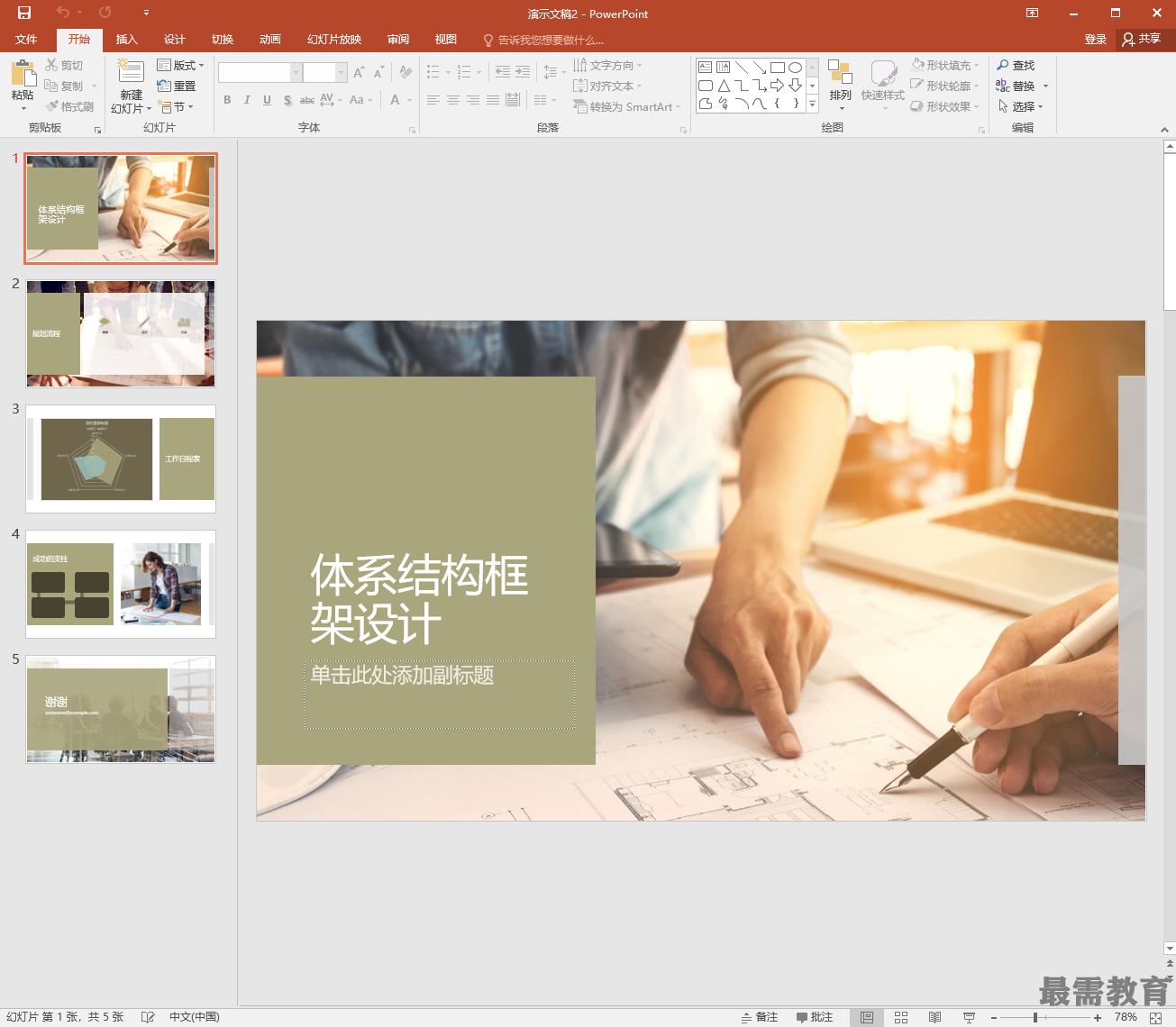Switch to Insert (插入) tab

coord(126,40)
